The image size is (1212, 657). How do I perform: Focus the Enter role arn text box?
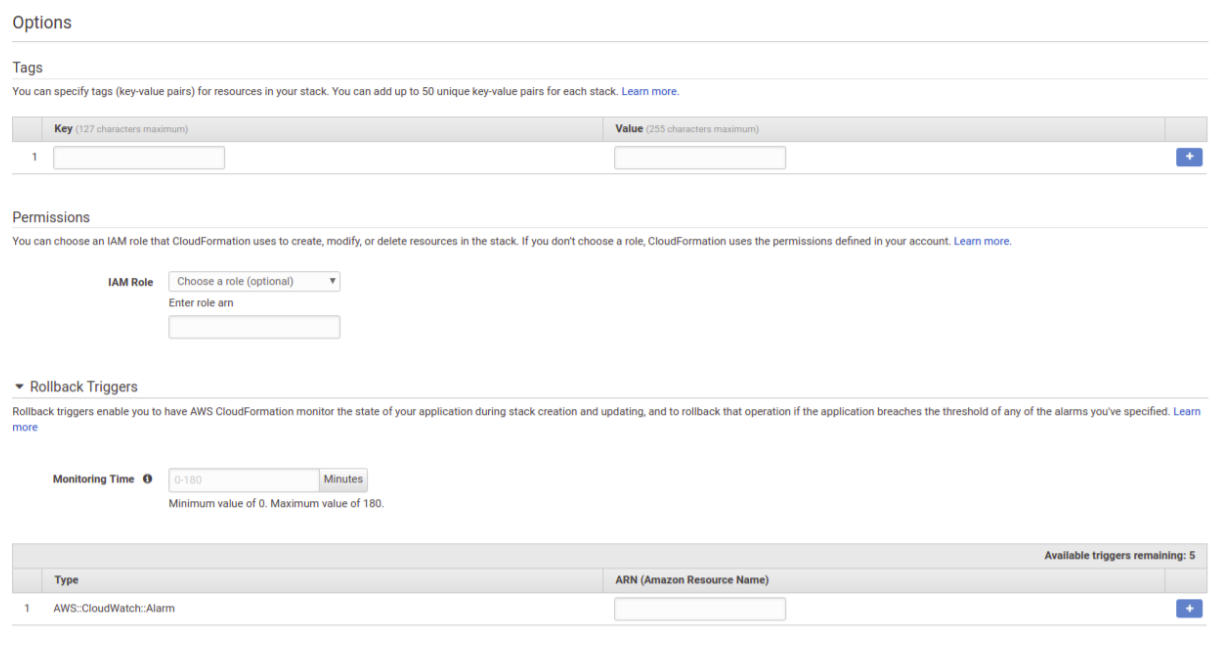coord(254,327)
